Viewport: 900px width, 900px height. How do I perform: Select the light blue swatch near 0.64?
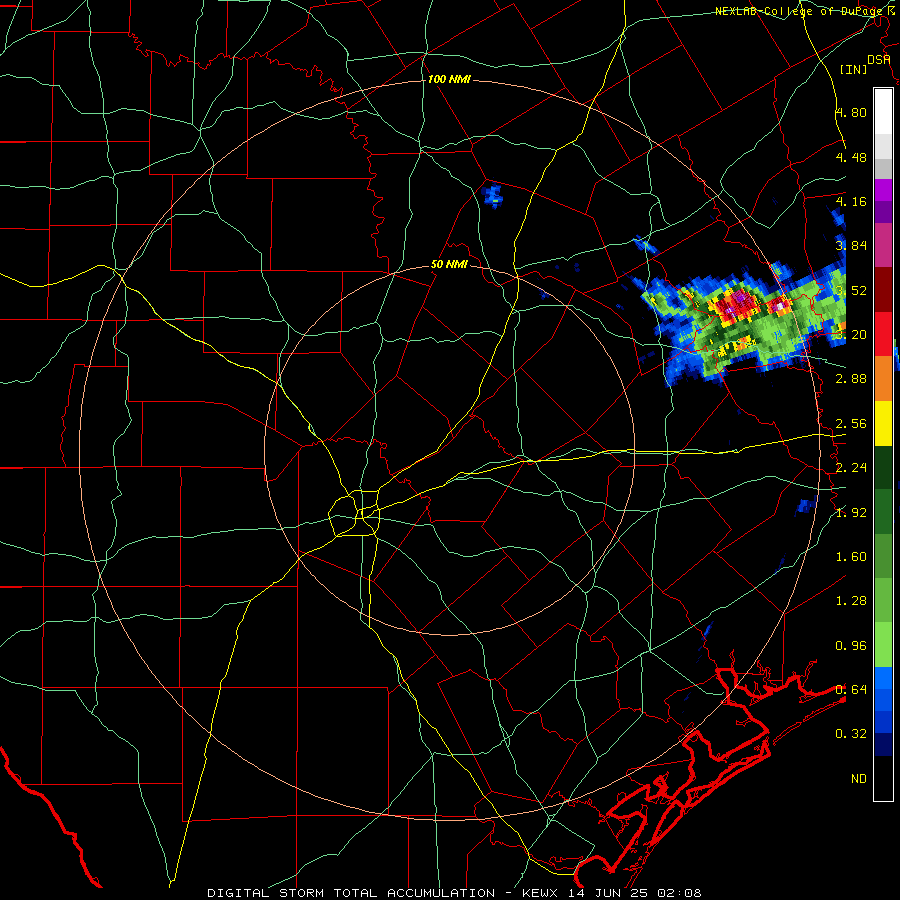point(883,678)
